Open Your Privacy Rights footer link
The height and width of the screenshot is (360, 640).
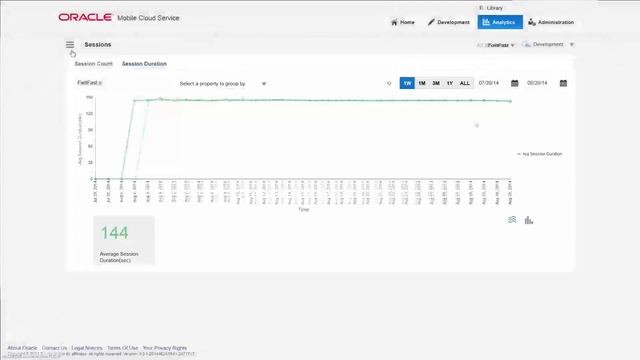click(x=164, y=348)
